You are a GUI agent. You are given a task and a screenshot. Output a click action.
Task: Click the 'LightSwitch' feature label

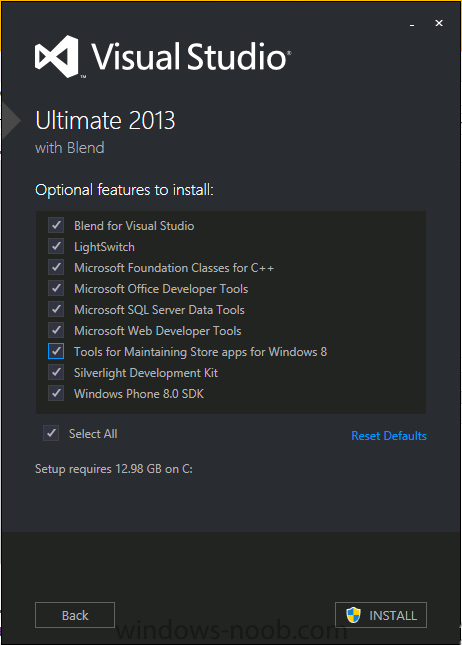(104, 247)
